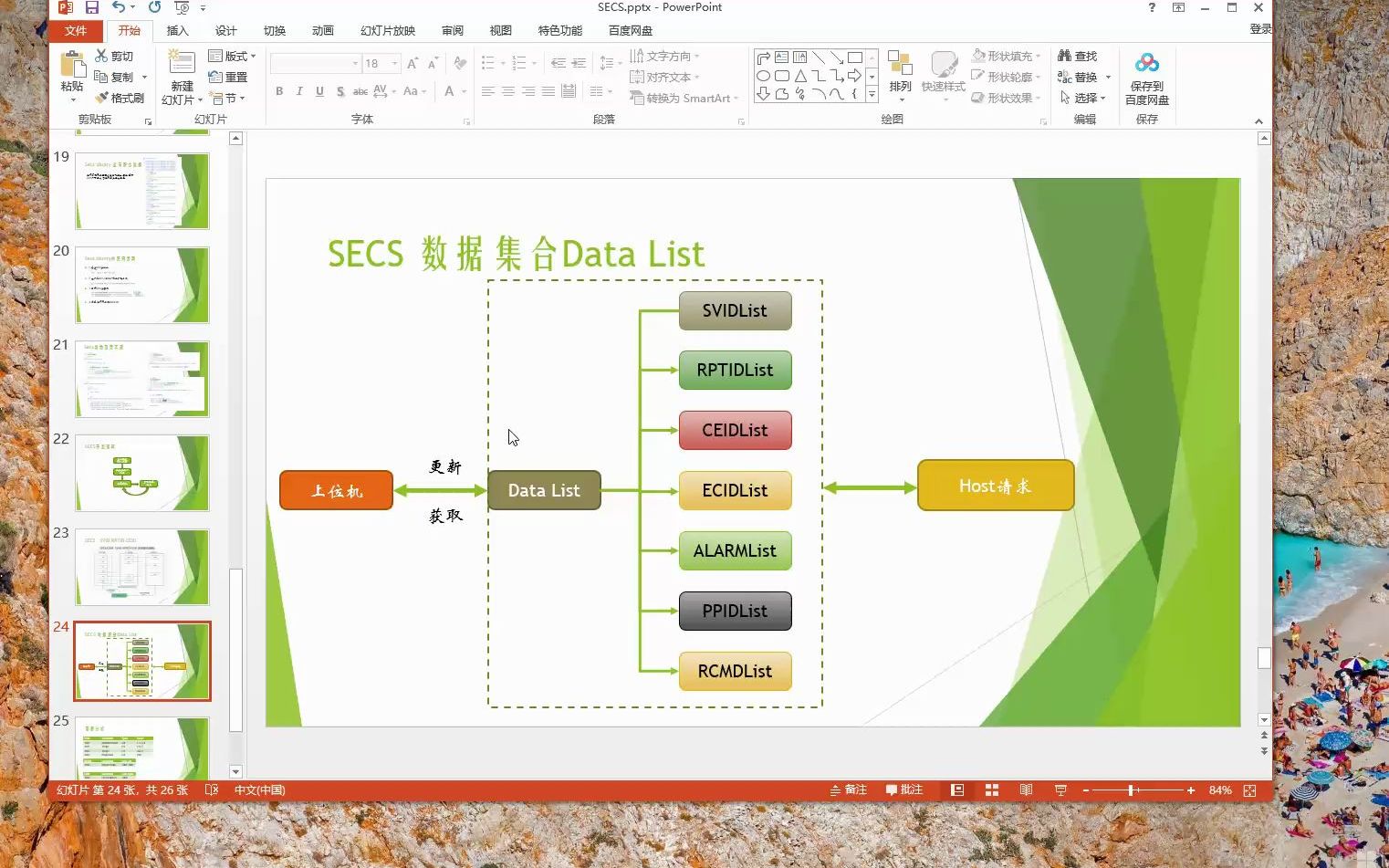Click zoom in plus button
Image resolution: width=1389 pixels, height=868 pixels.
click(1191, 790)
